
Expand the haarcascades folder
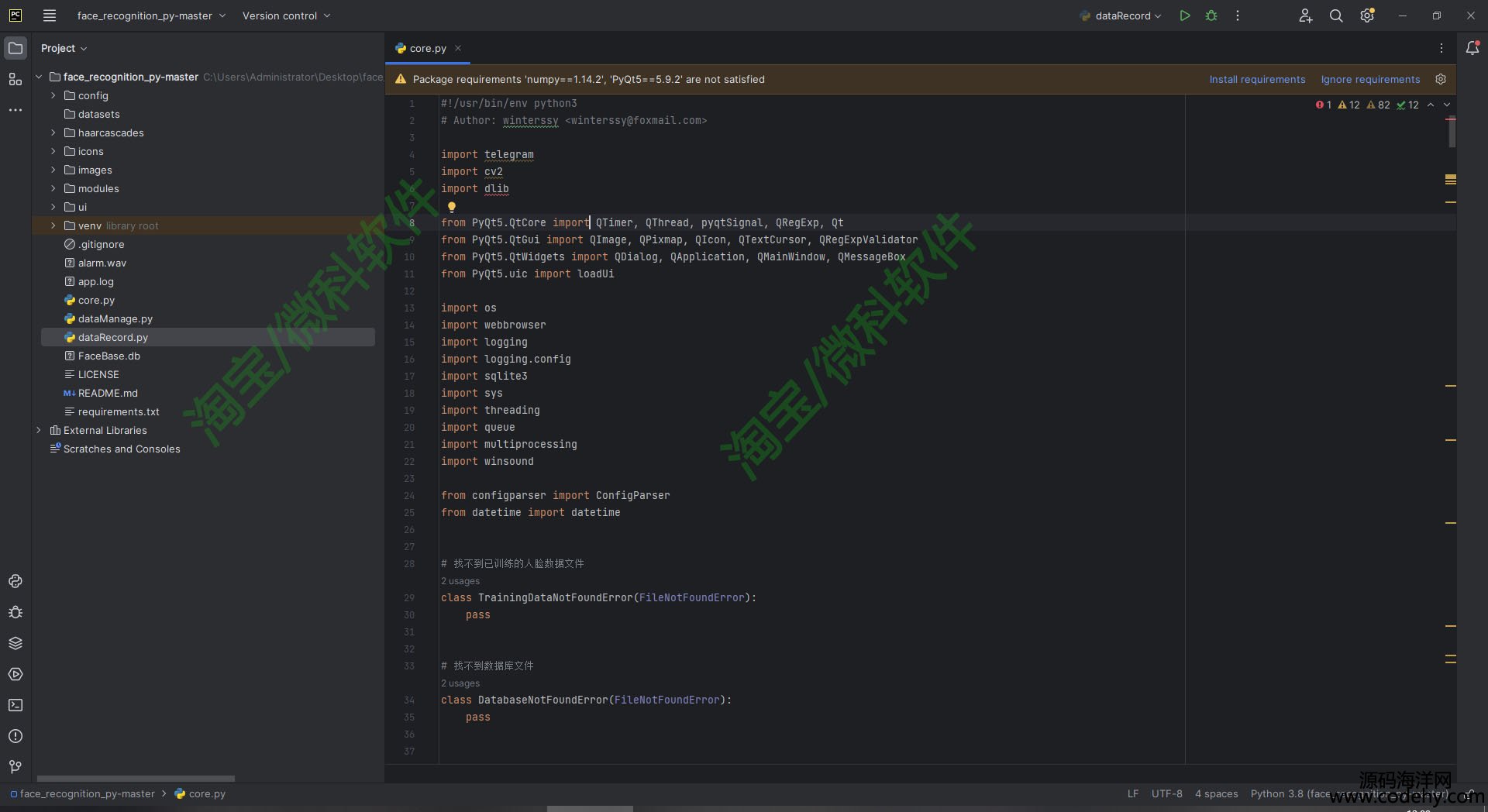pos(53,132)
